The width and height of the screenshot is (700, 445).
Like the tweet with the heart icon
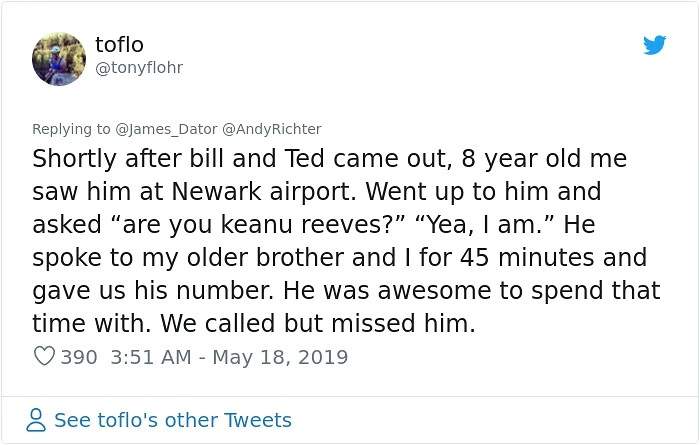click(44, 357)
